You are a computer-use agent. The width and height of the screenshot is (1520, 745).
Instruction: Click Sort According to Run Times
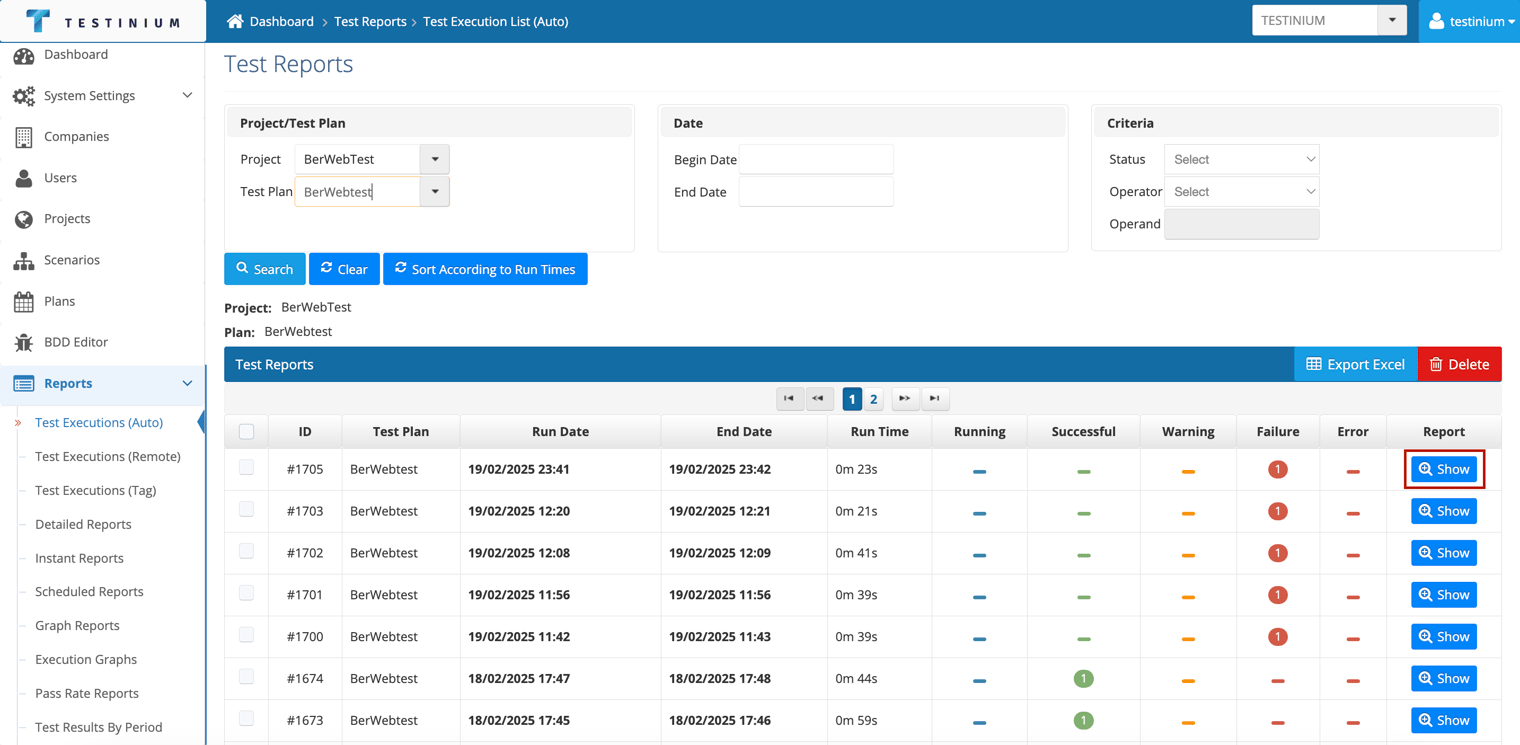click(x=485, y=269)
